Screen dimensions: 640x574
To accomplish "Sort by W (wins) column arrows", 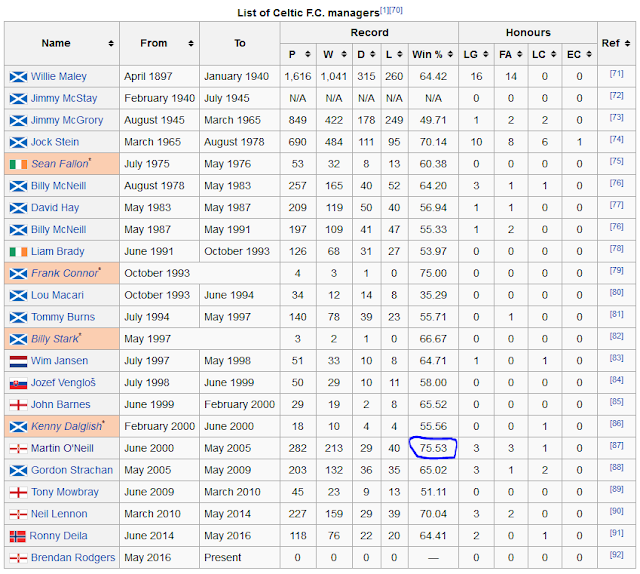I will [344, 54].
